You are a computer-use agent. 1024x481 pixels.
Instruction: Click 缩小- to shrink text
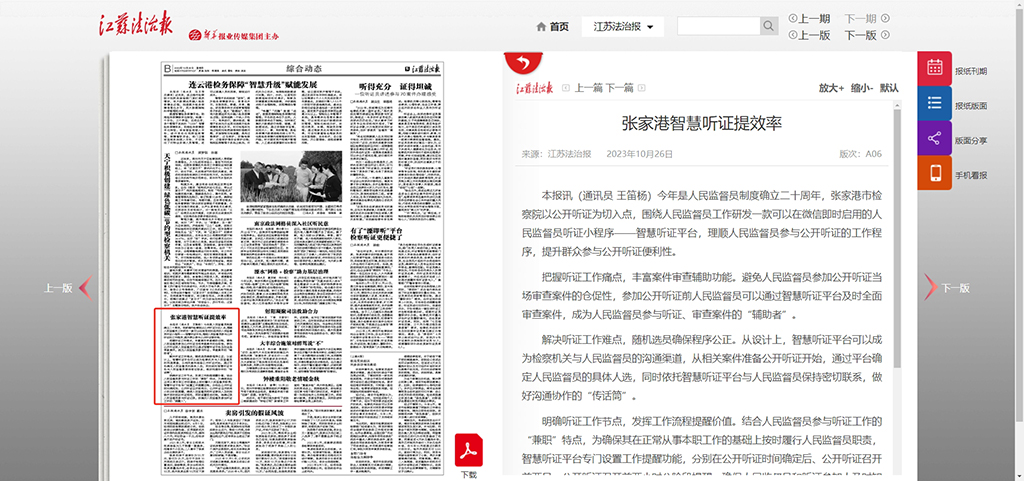click(861, 88)
